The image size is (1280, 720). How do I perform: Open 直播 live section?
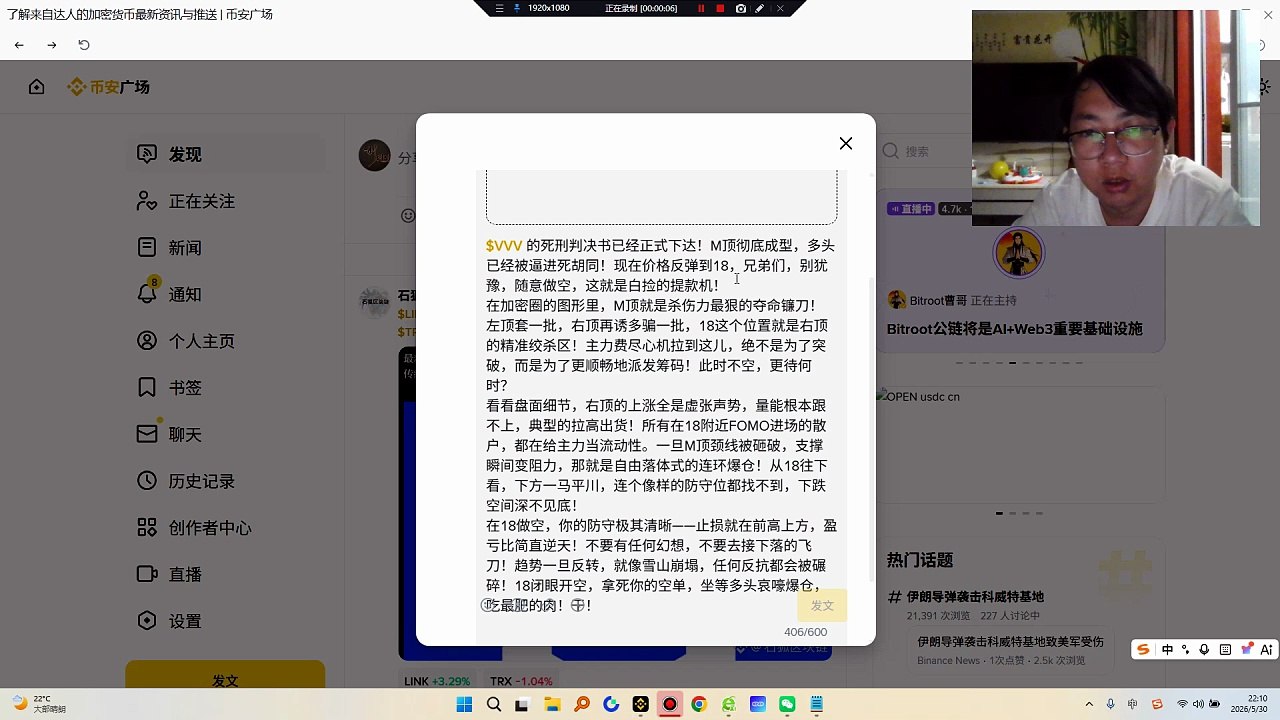point(170,574)
